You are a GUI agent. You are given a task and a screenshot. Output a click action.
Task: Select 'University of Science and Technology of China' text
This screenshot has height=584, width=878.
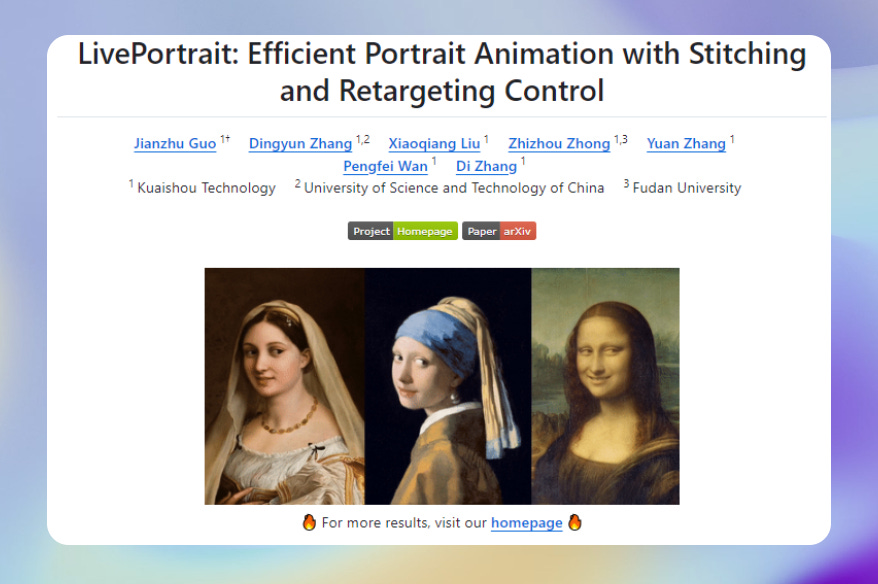click(454, 188)
